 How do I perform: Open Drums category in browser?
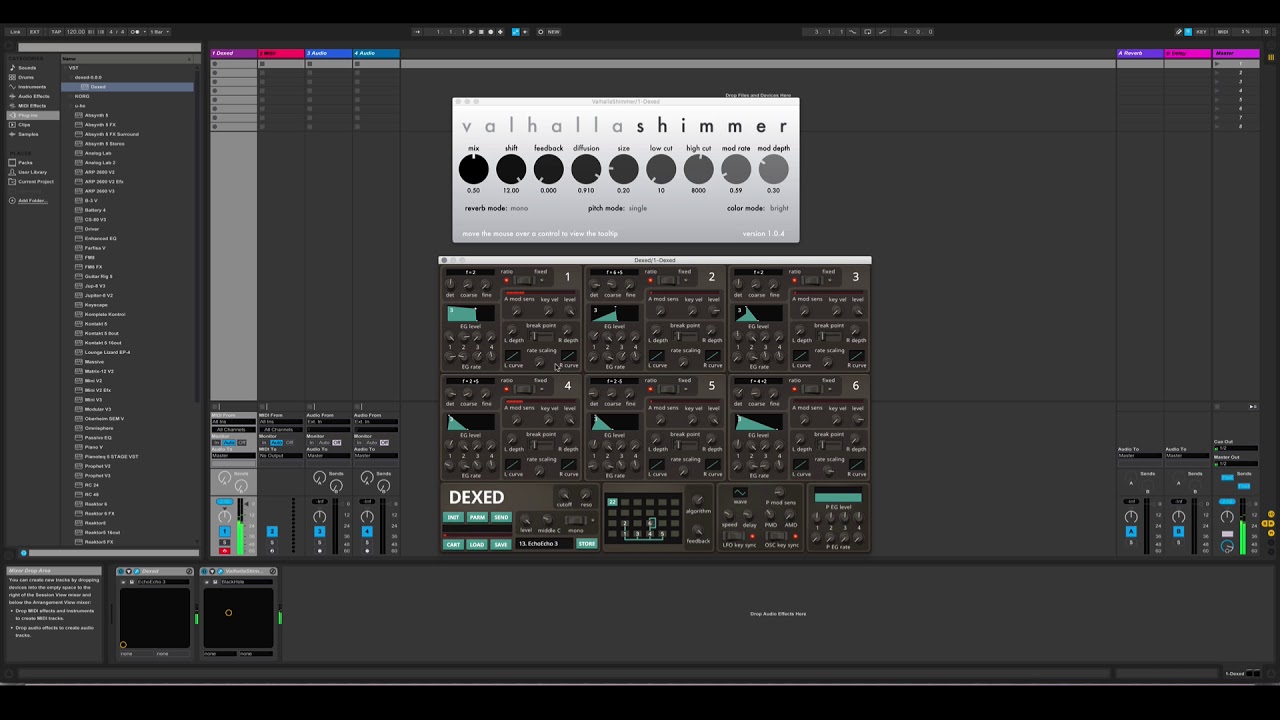(x=26, y=77)
